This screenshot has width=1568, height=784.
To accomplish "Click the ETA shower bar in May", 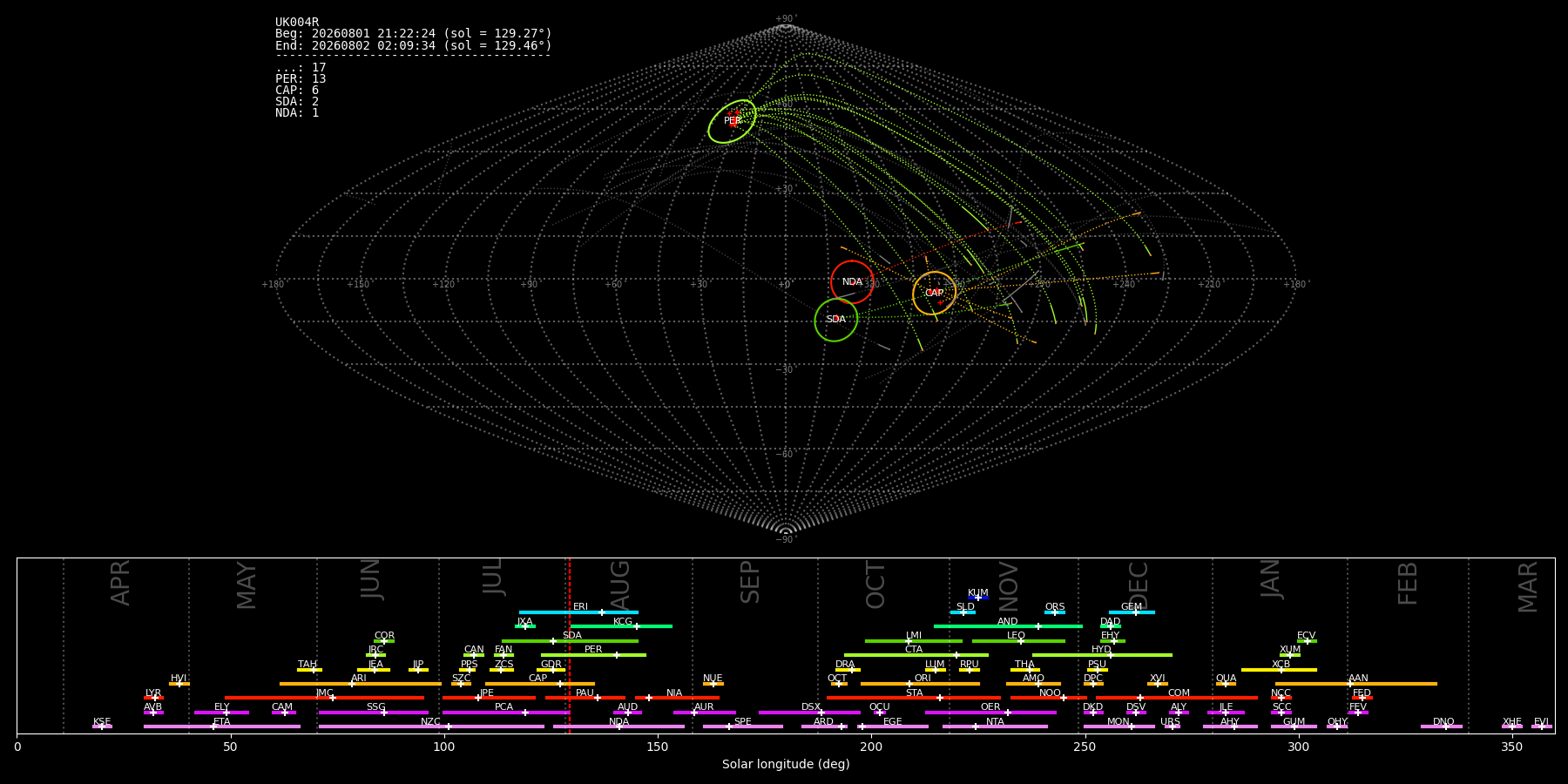I will (222, 727).
